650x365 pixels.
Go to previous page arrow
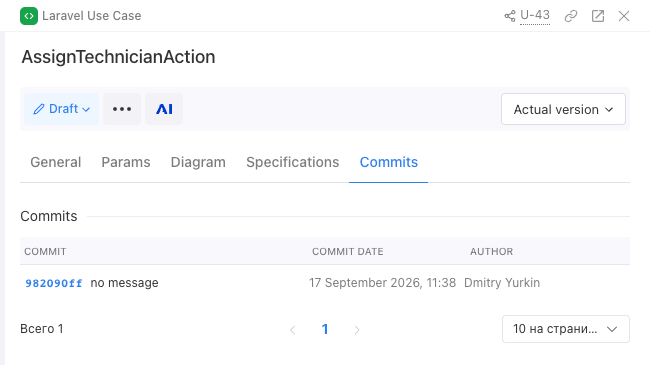point(293,330)
